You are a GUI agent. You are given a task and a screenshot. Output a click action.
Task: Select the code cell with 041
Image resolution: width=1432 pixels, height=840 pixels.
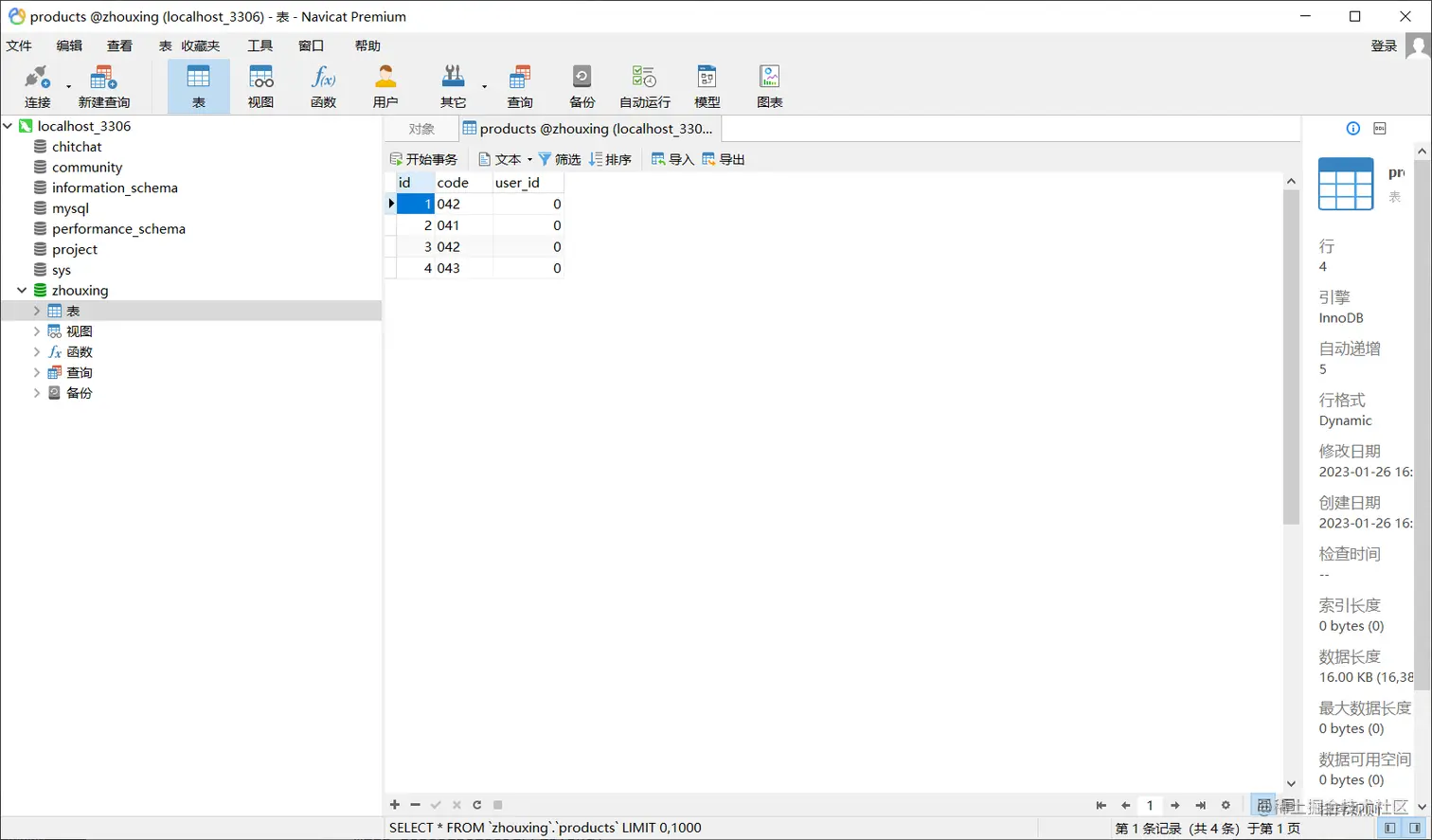[x=463, y=225]
